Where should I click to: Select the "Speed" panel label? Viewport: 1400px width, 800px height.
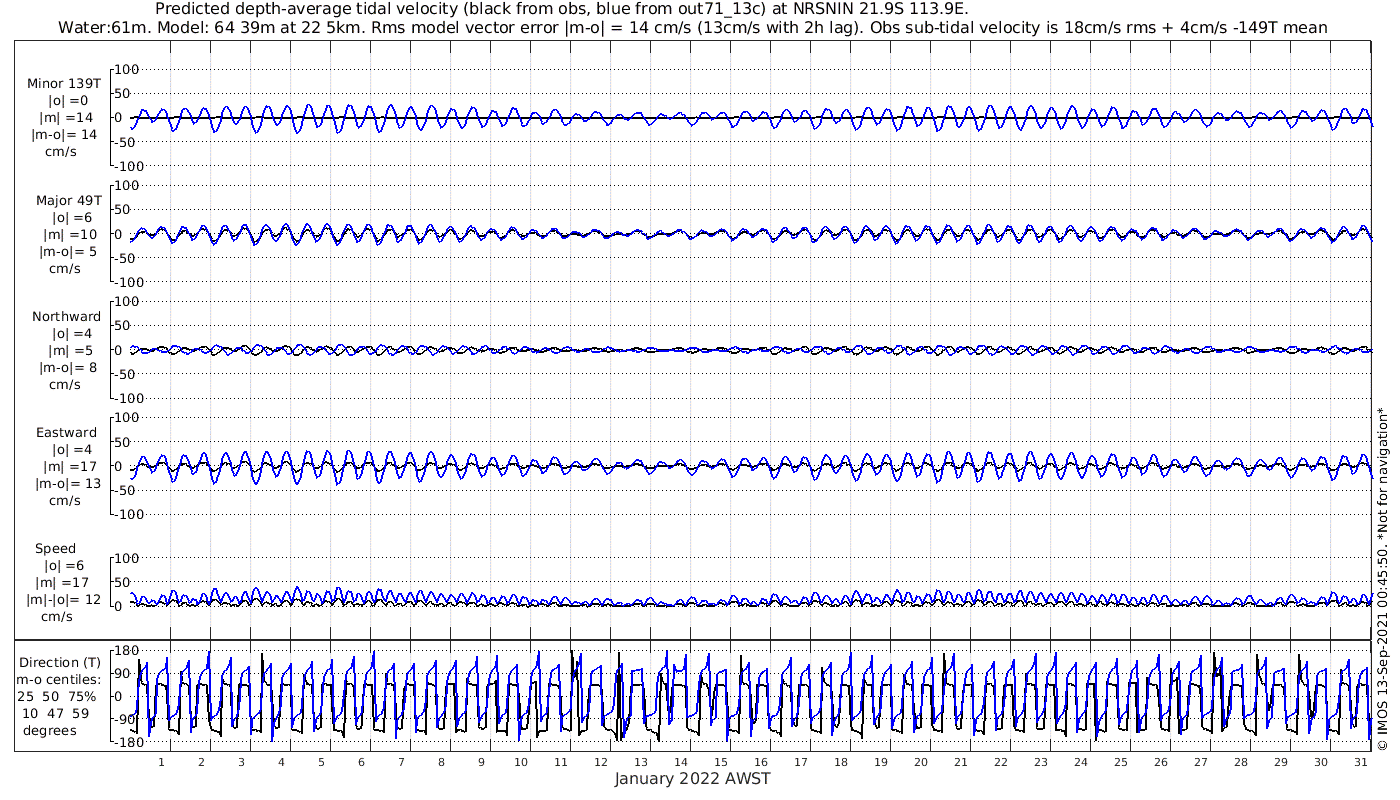55,549
